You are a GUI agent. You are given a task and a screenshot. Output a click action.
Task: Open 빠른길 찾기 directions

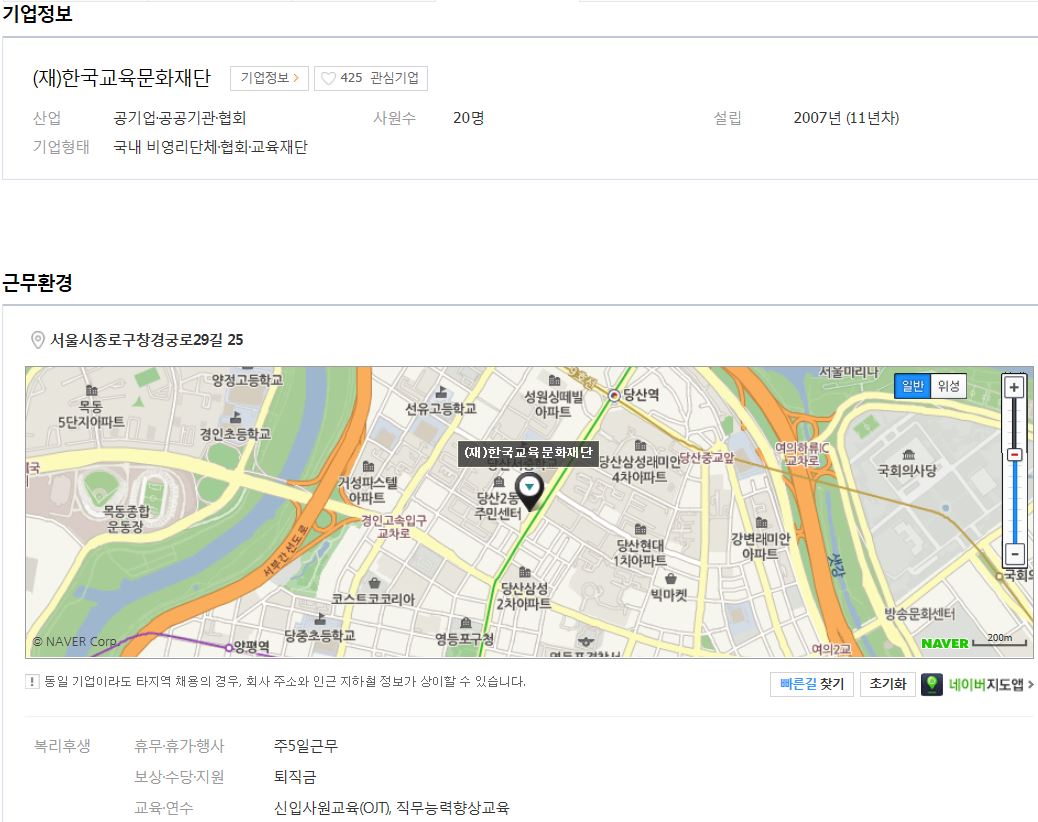pos(812,684)
